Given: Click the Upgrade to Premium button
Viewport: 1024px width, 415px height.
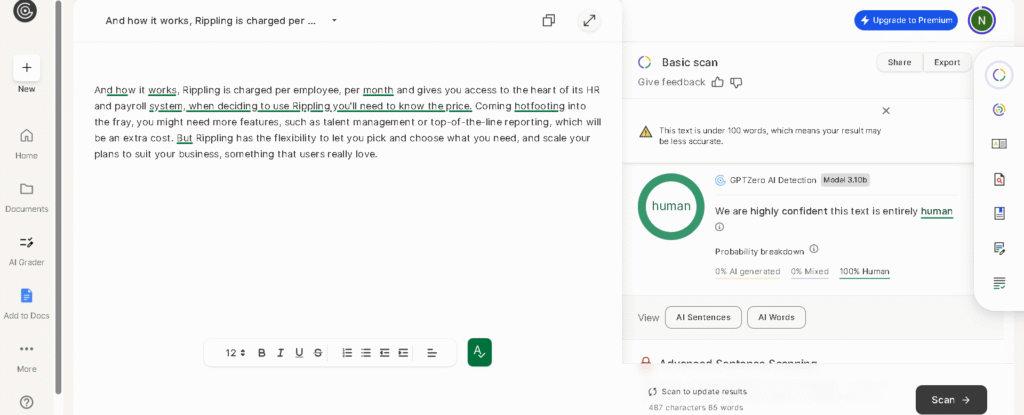Looking at the screenshot, I should click(x=905, y=20).
